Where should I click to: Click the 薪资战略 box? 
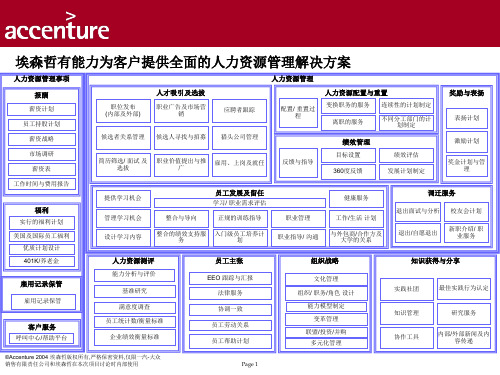(x=42, y=139)
